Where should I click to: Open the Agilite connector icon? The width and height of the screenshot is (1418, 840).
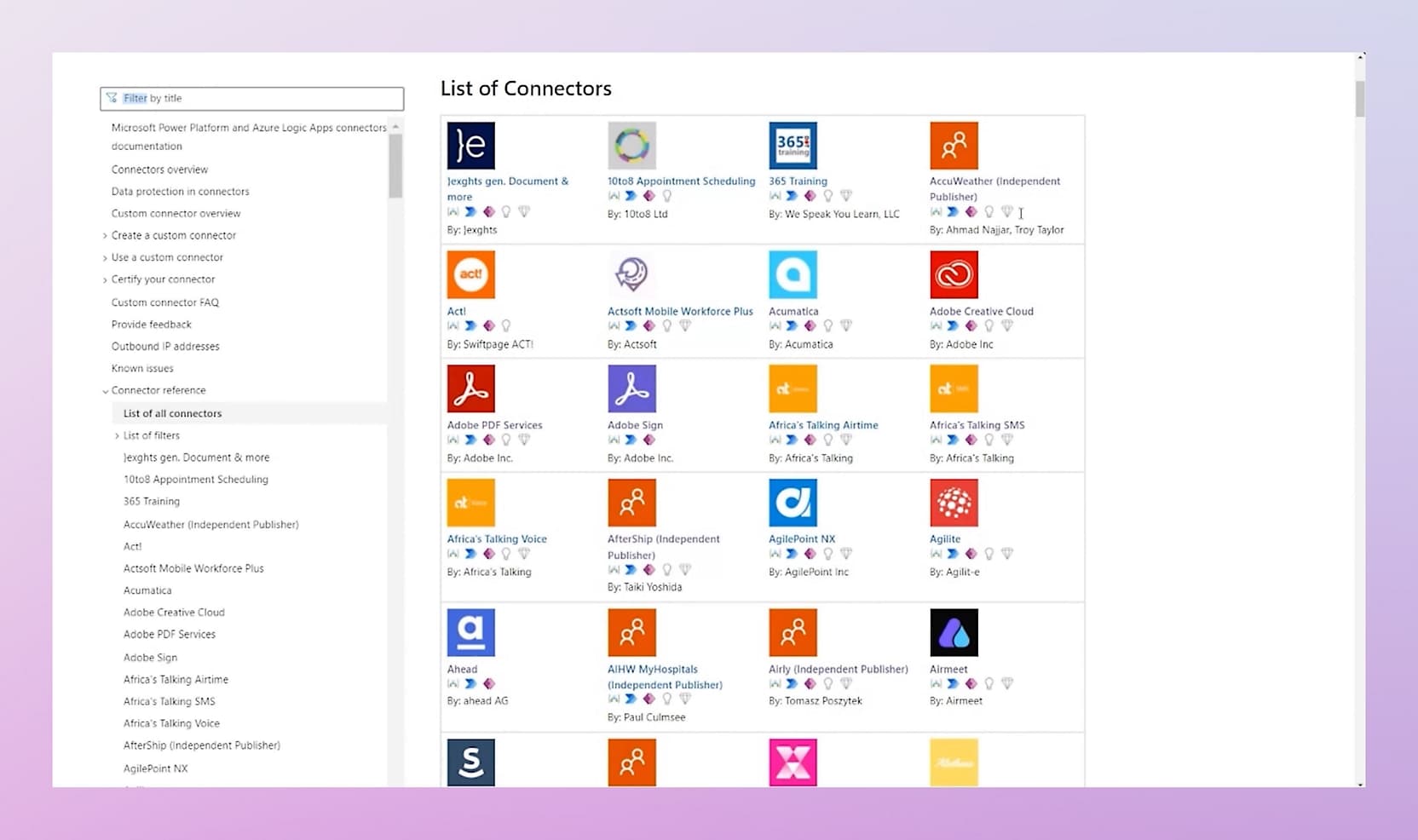[954, 503]
